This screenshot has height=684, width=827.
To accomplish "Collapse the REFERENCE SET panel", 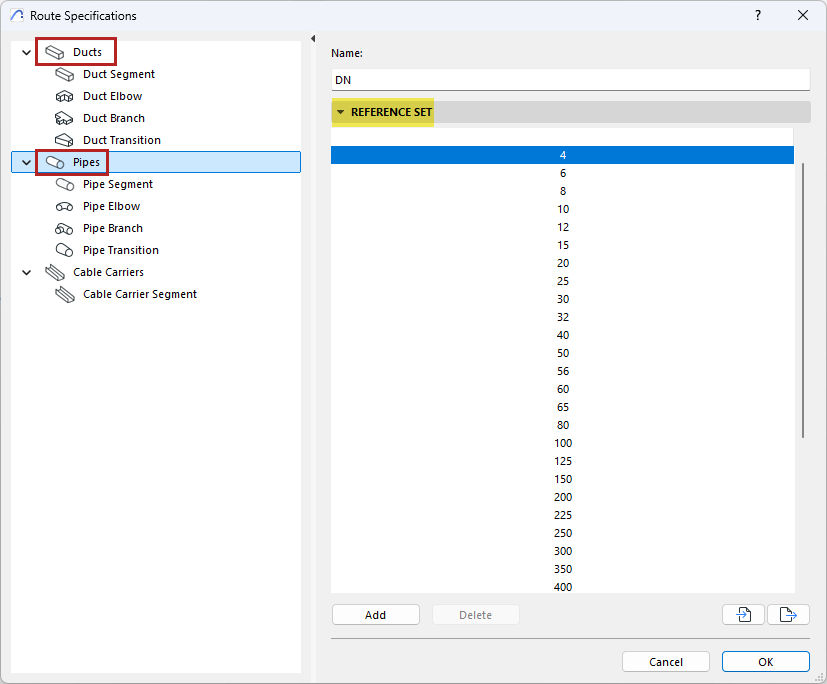I will (341, 112).
